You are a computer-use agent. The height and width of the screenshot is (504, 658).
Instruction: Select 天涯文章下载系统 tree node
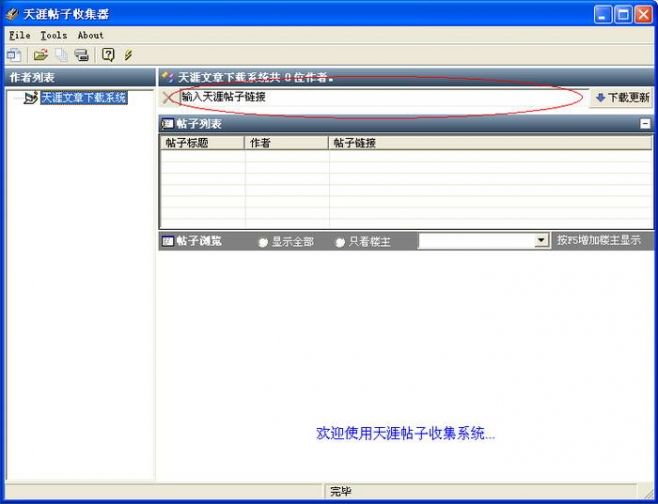click(84, 98)
